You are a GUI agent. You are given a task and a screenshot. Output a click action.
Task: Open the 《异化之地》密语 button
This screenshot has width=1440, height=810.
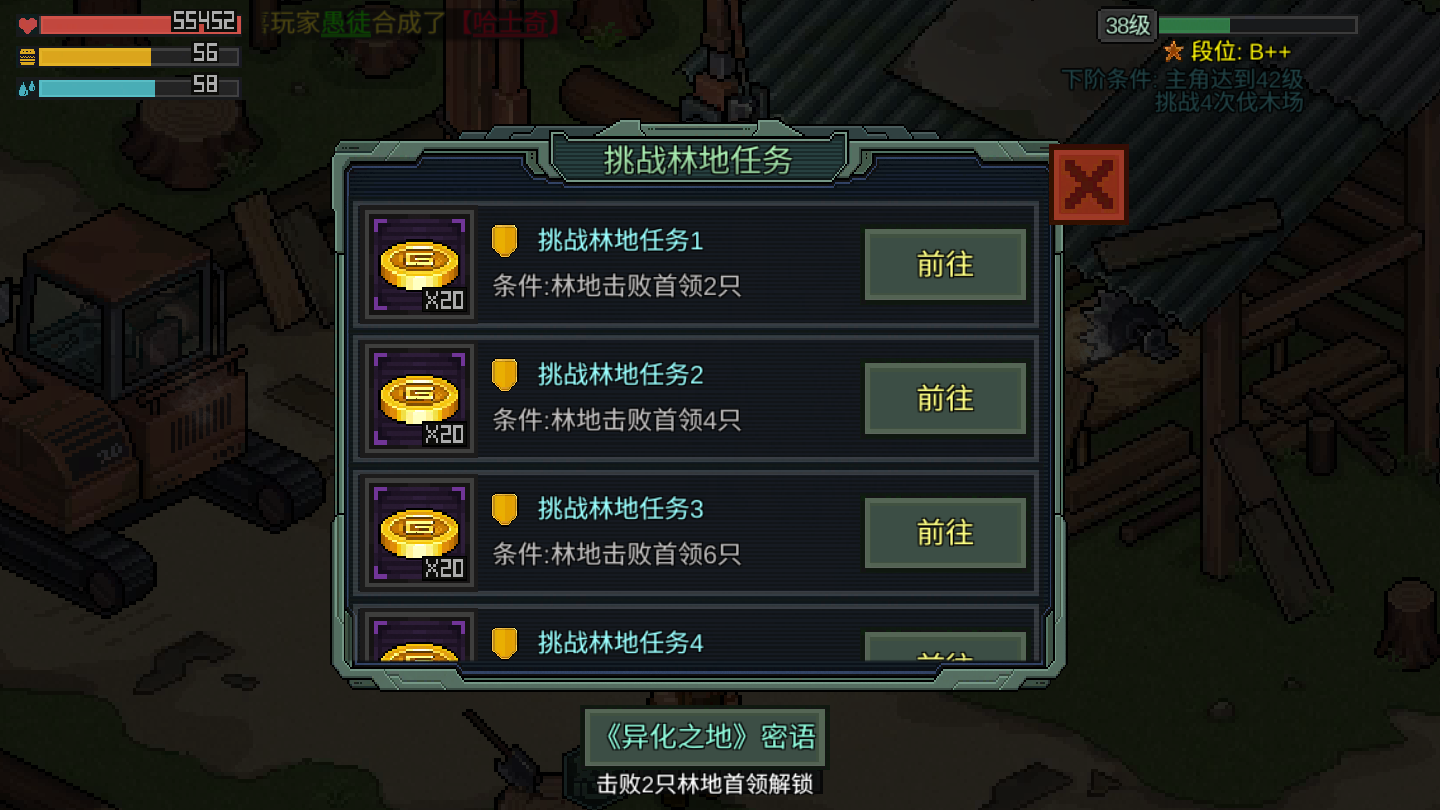[x=705, y=738]
